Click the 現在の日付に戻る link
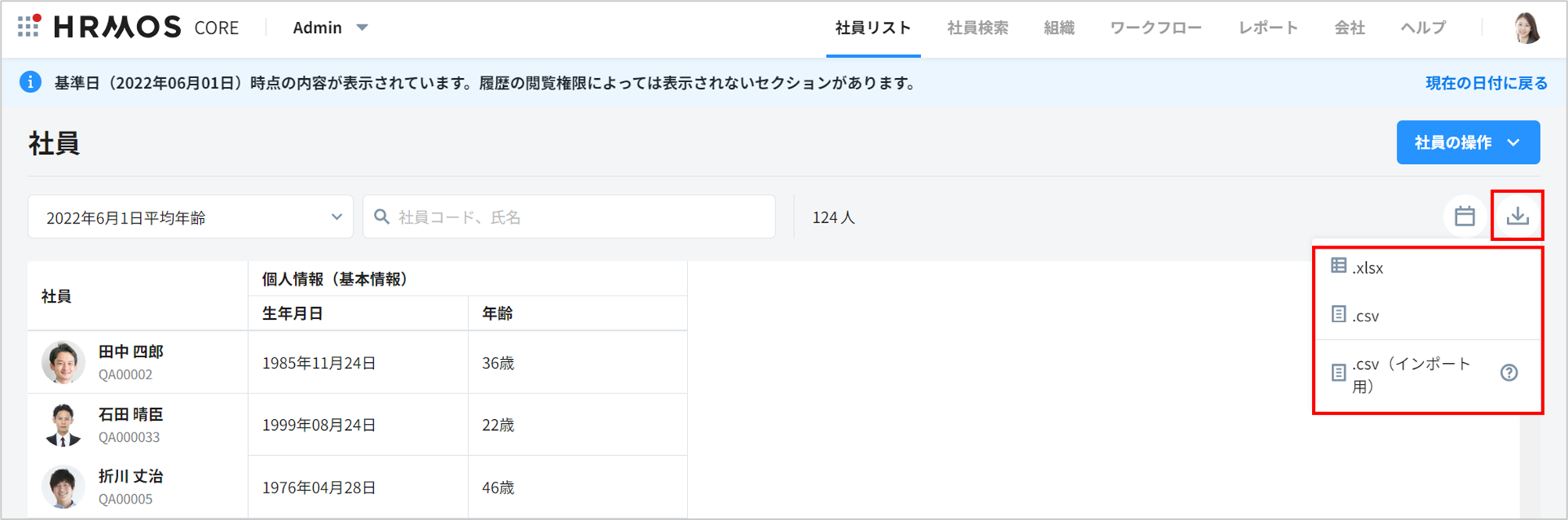The width and height of the screenshot is (1568, 520). click(x=1486, y=83)
